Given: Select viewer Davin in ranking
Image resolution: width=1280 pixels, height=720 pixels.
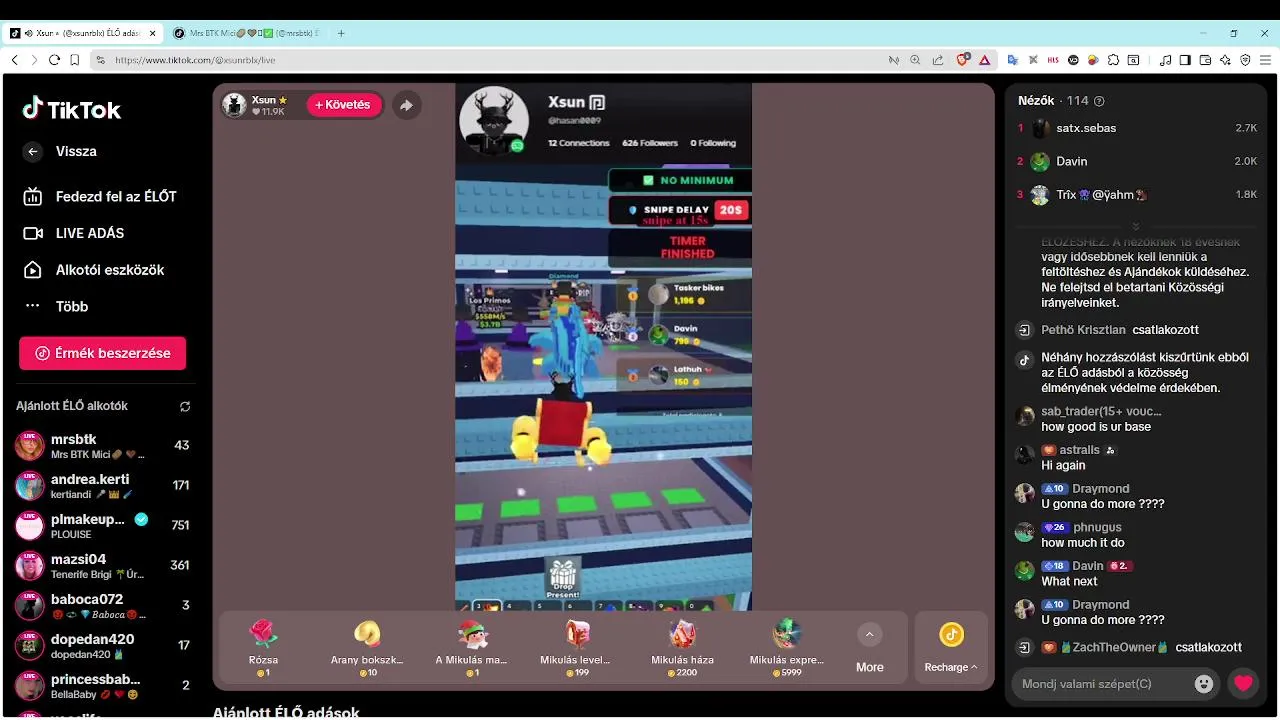Looking at the screenshot, I should (1137, 161).
